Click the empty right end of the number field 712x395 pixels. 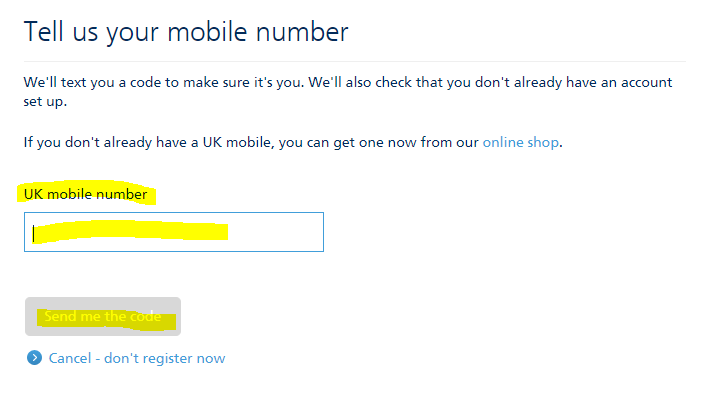coord(277,232)
